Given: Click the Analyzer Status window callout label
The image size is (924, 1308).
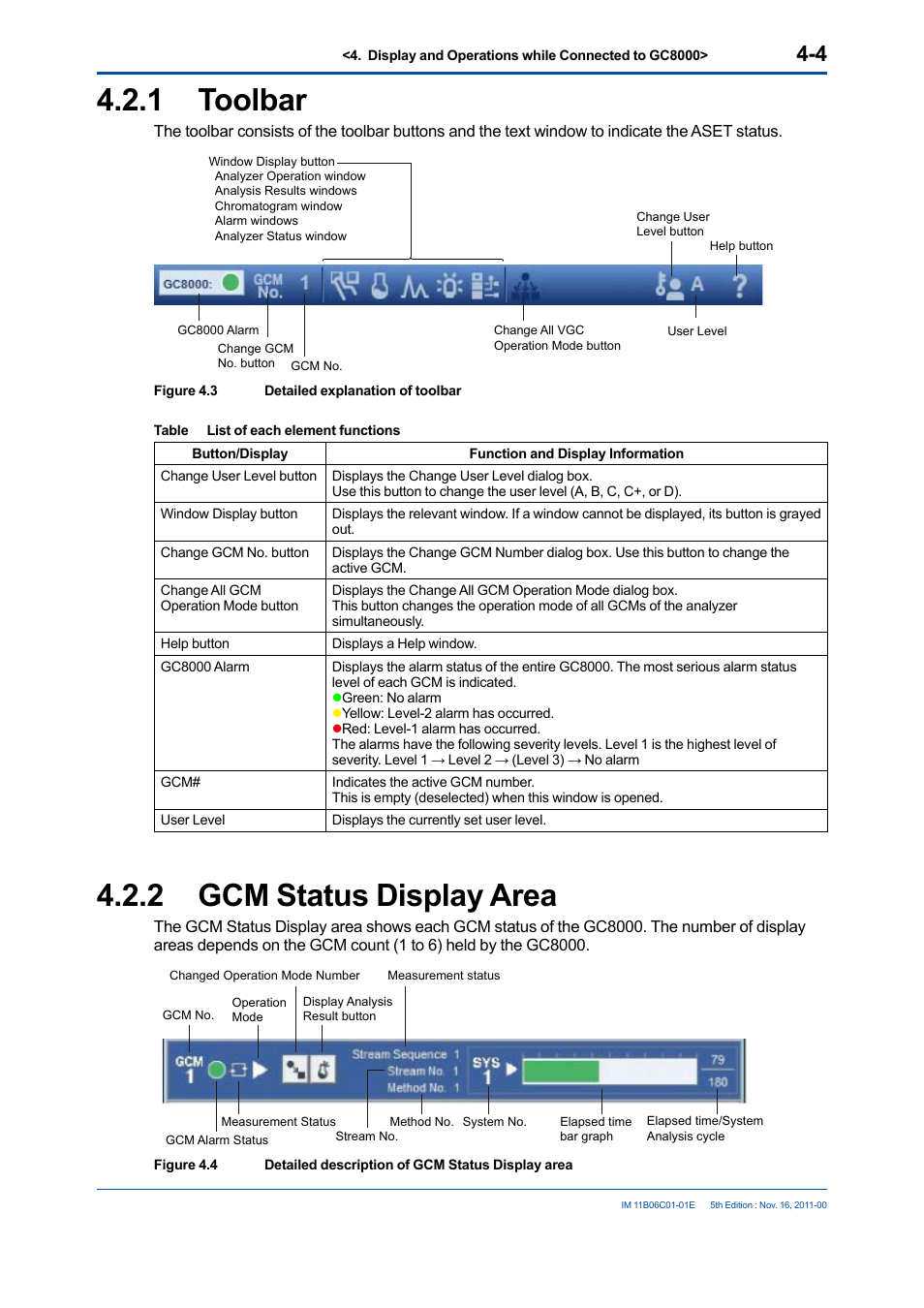Looking at the screenshot, I should pyautogui.click(x=281, y=236).
